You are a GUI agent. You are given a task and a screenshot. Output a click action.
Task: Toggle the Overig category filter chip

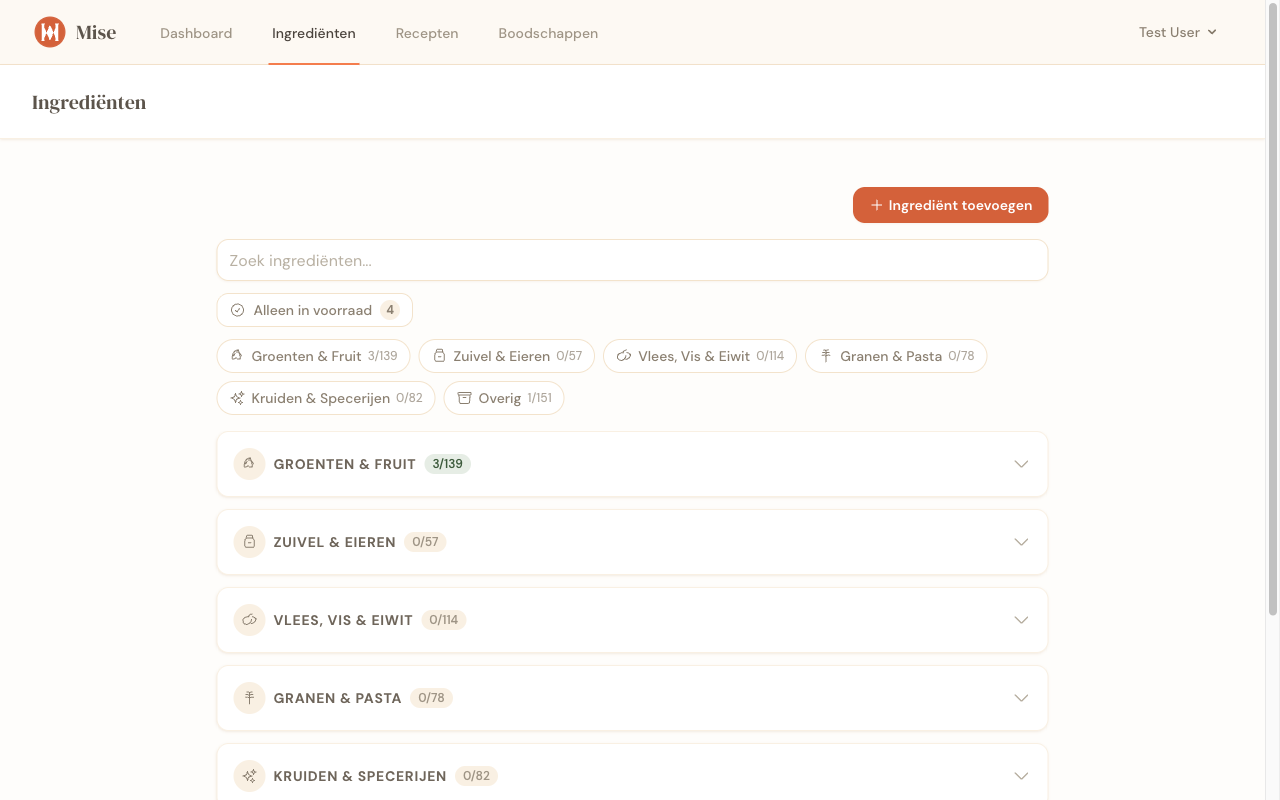[503, 398]
